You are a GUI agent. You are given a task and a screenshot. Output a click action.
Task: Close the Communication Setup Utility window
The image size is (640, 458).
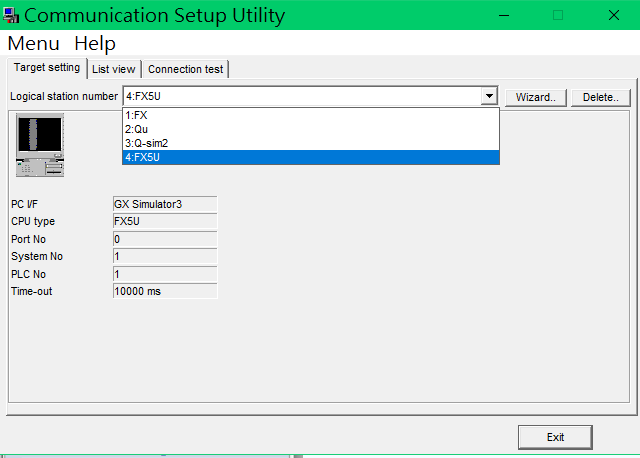(x=612, y=15)
